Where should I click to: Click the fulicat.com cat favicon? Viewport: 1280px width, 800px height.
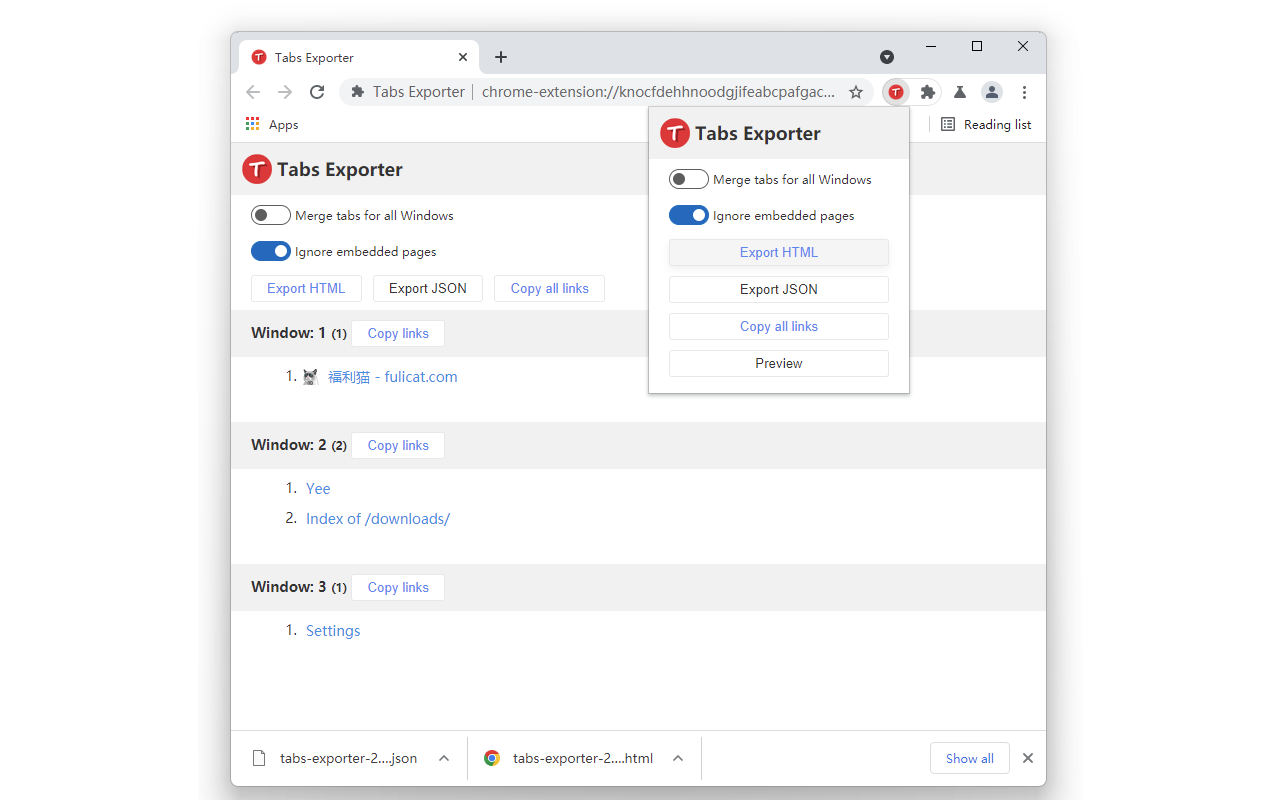310,377
